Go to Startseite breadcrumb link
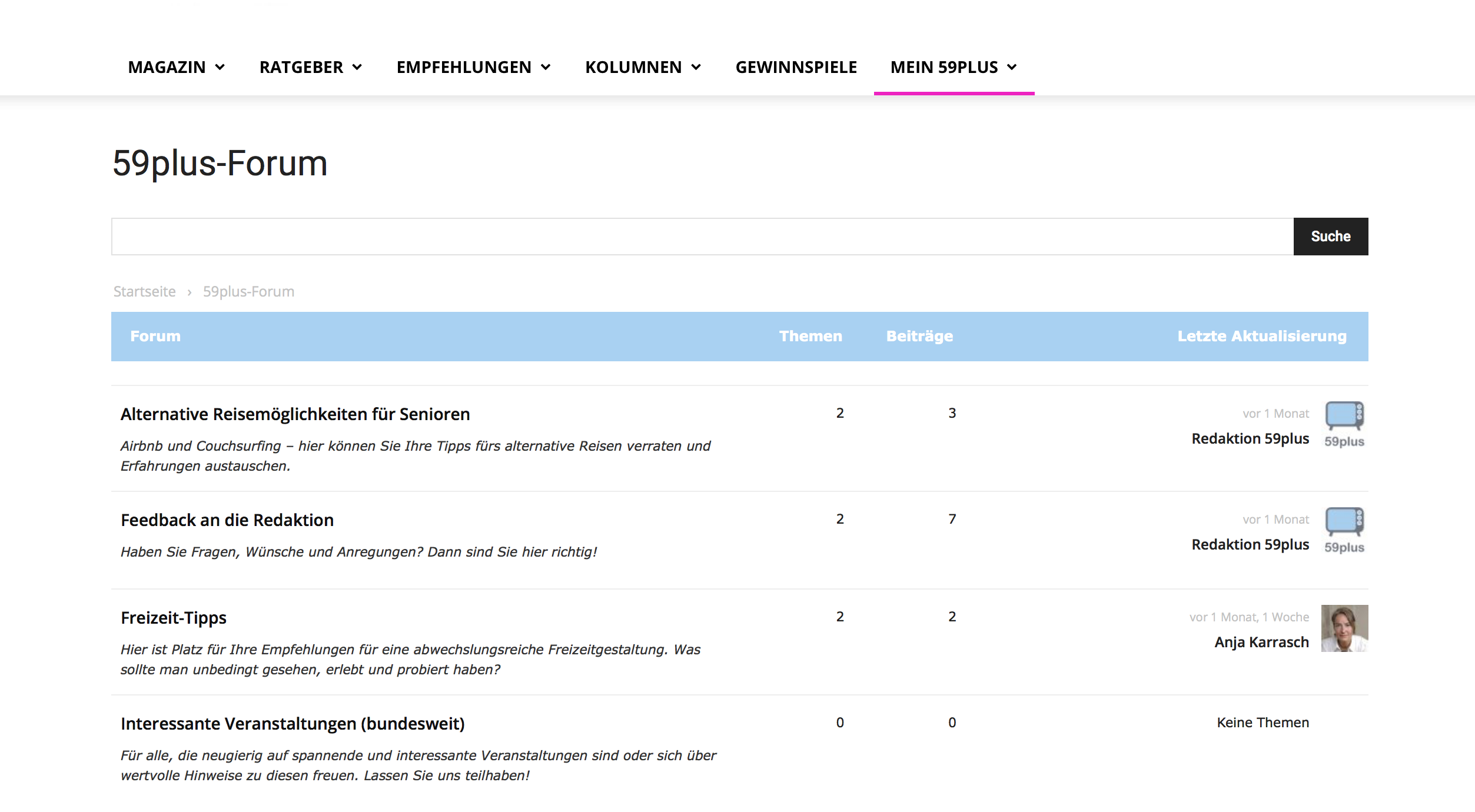This screenshot has height=812, width=1475. (144, 291)
